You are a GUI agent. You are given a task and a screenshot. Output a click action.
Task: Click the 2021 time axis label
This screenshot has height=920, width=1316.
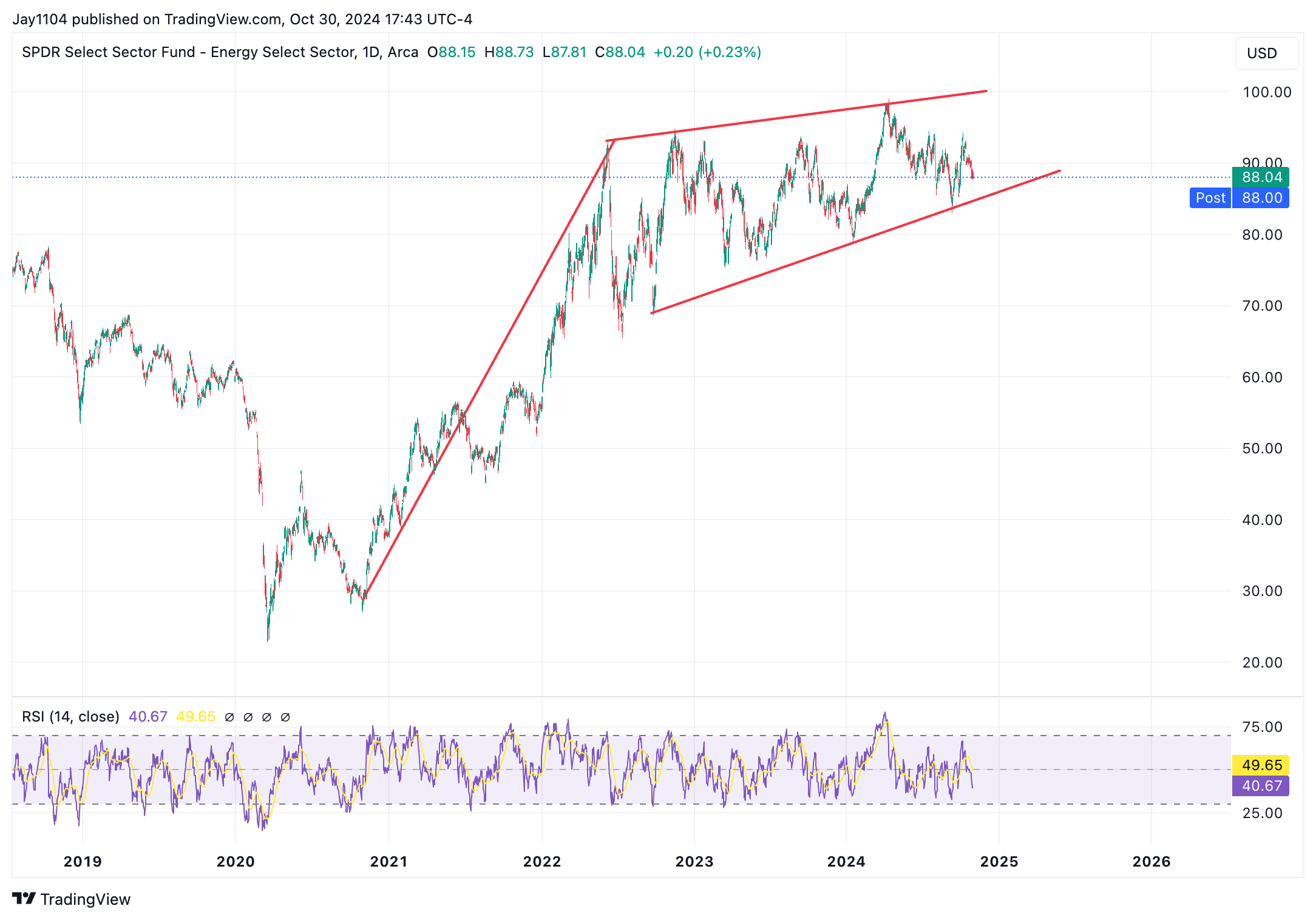(x=388, y=862)
